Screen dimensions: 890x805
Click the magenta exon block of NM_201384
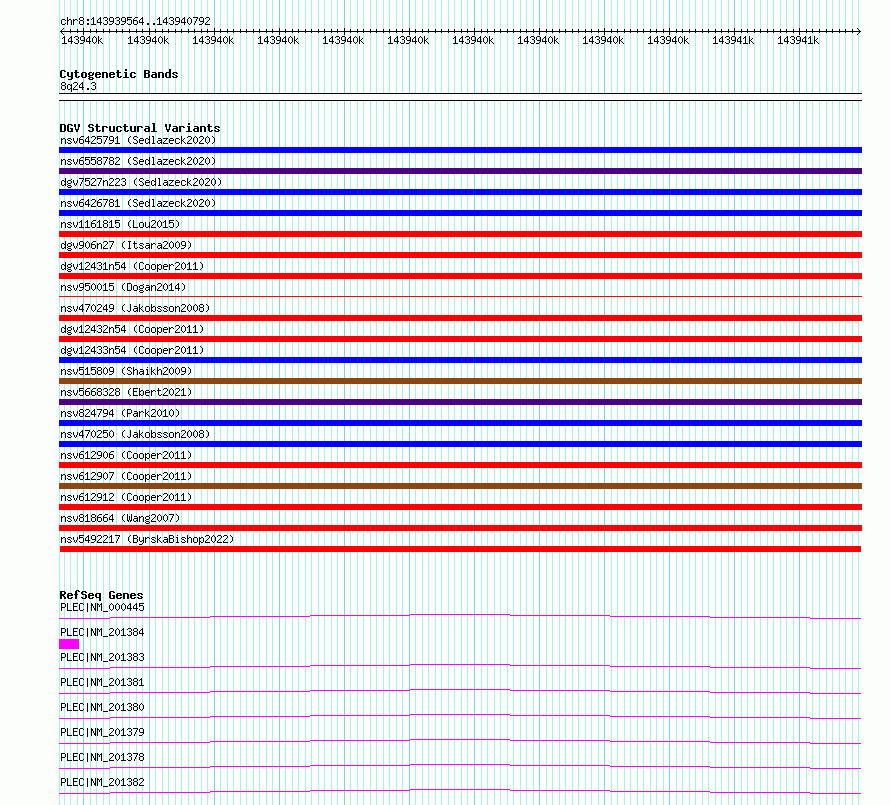point(69,644)
